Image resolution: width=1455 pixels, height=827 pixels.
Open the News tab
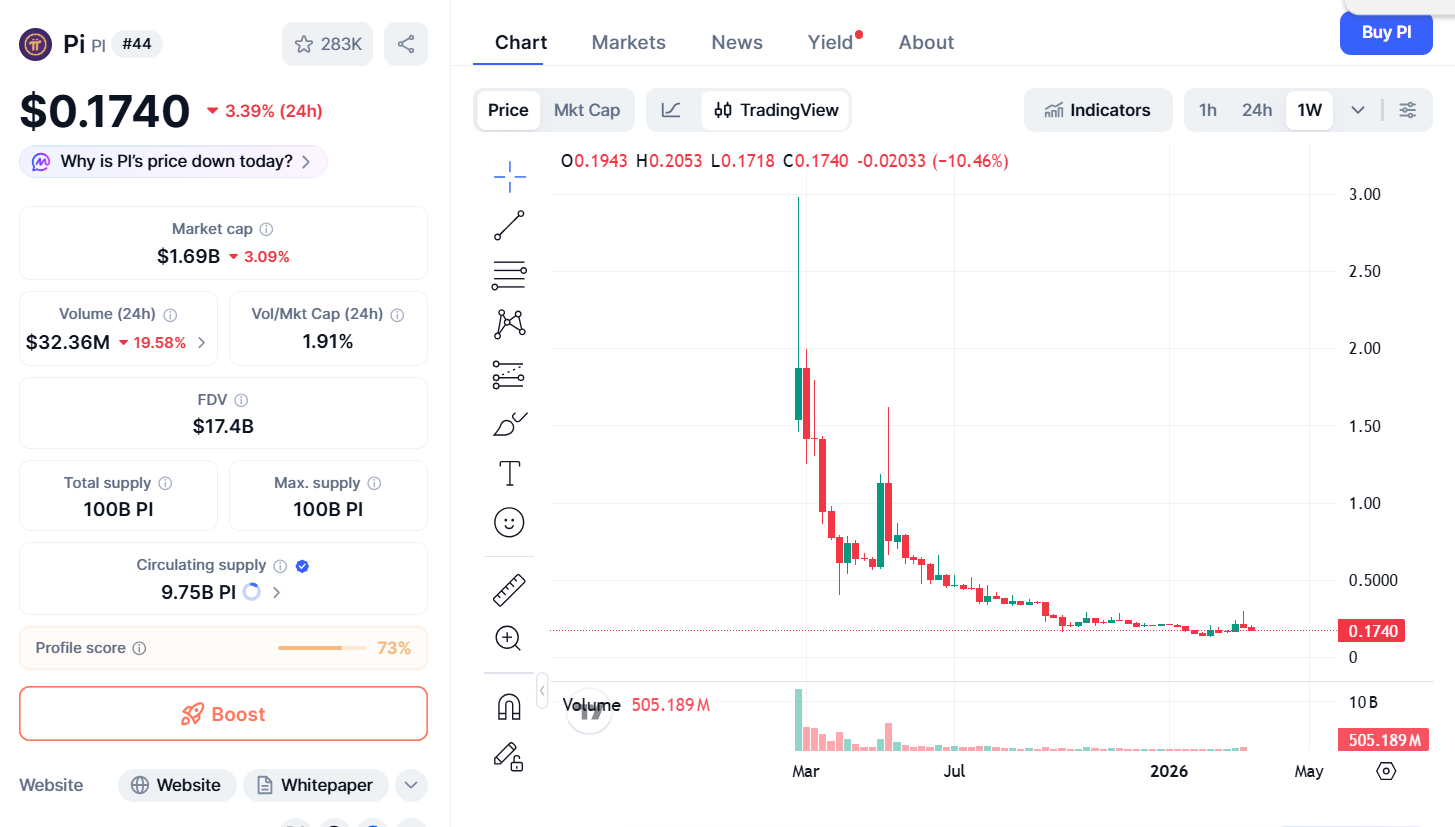click(737, 42)
